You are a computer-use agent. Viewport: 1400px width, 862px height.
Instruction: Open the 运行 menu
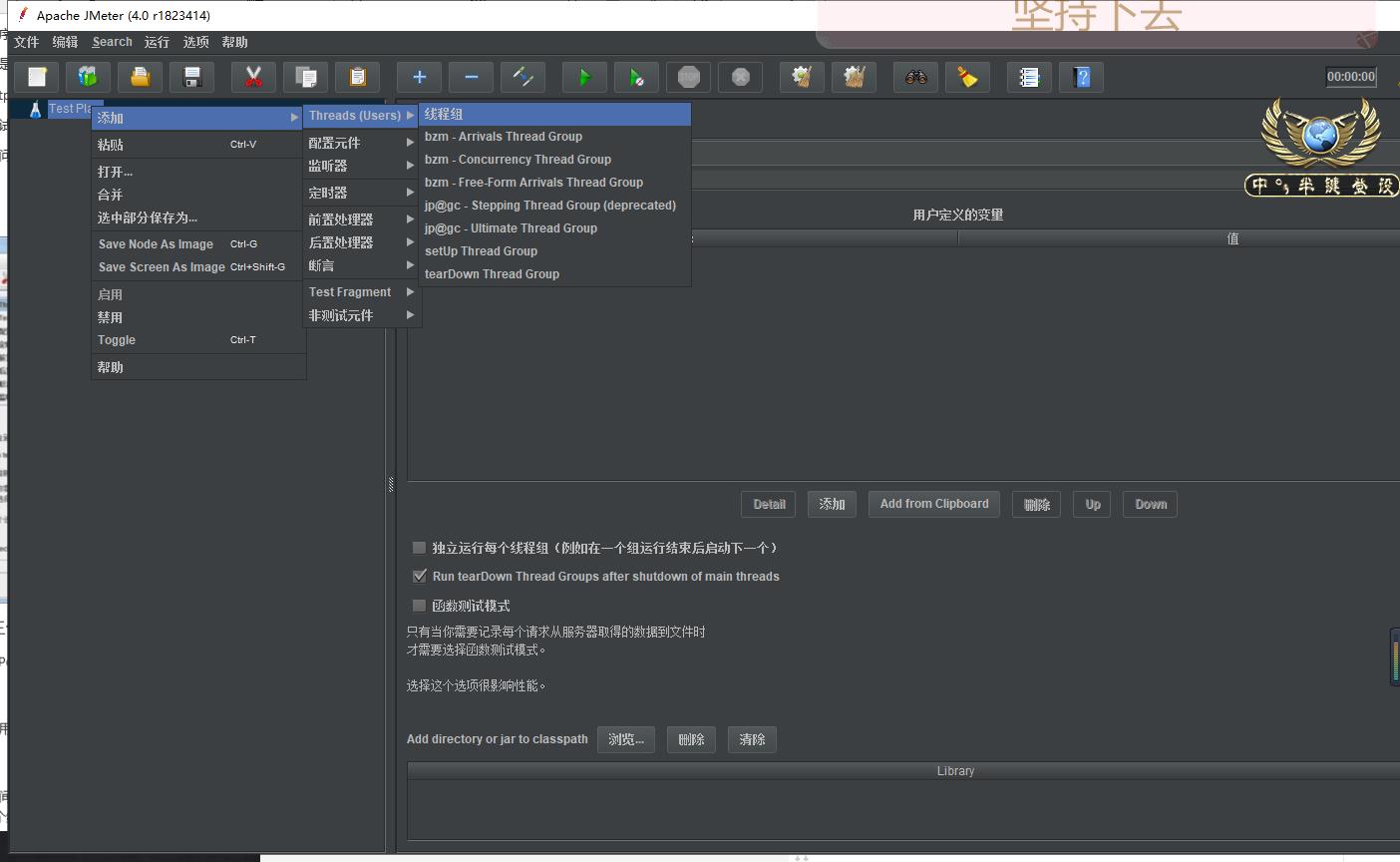pos(157,42)
